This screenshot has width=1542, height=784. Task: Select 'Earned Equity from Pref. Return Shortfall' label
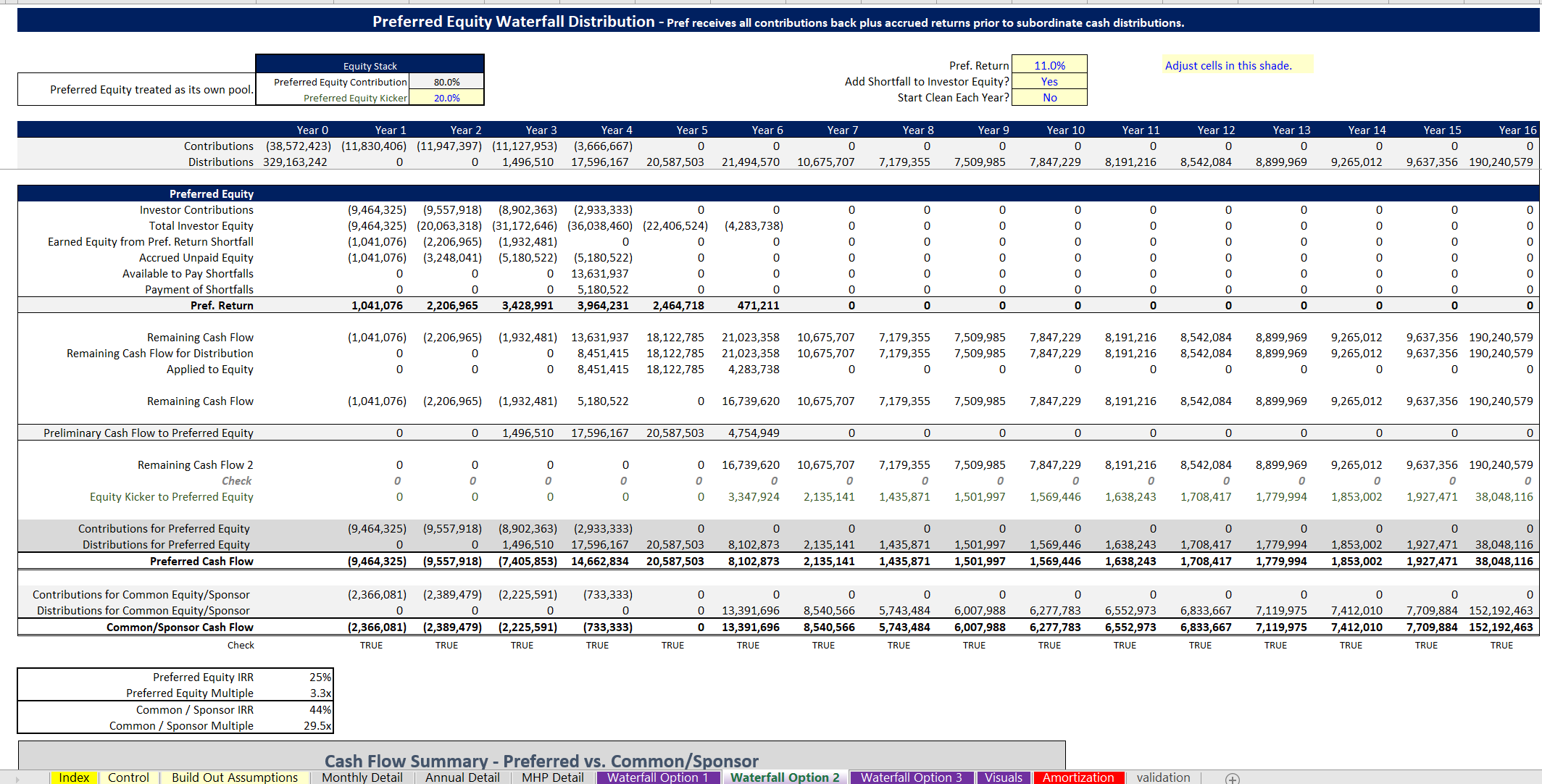151,241
